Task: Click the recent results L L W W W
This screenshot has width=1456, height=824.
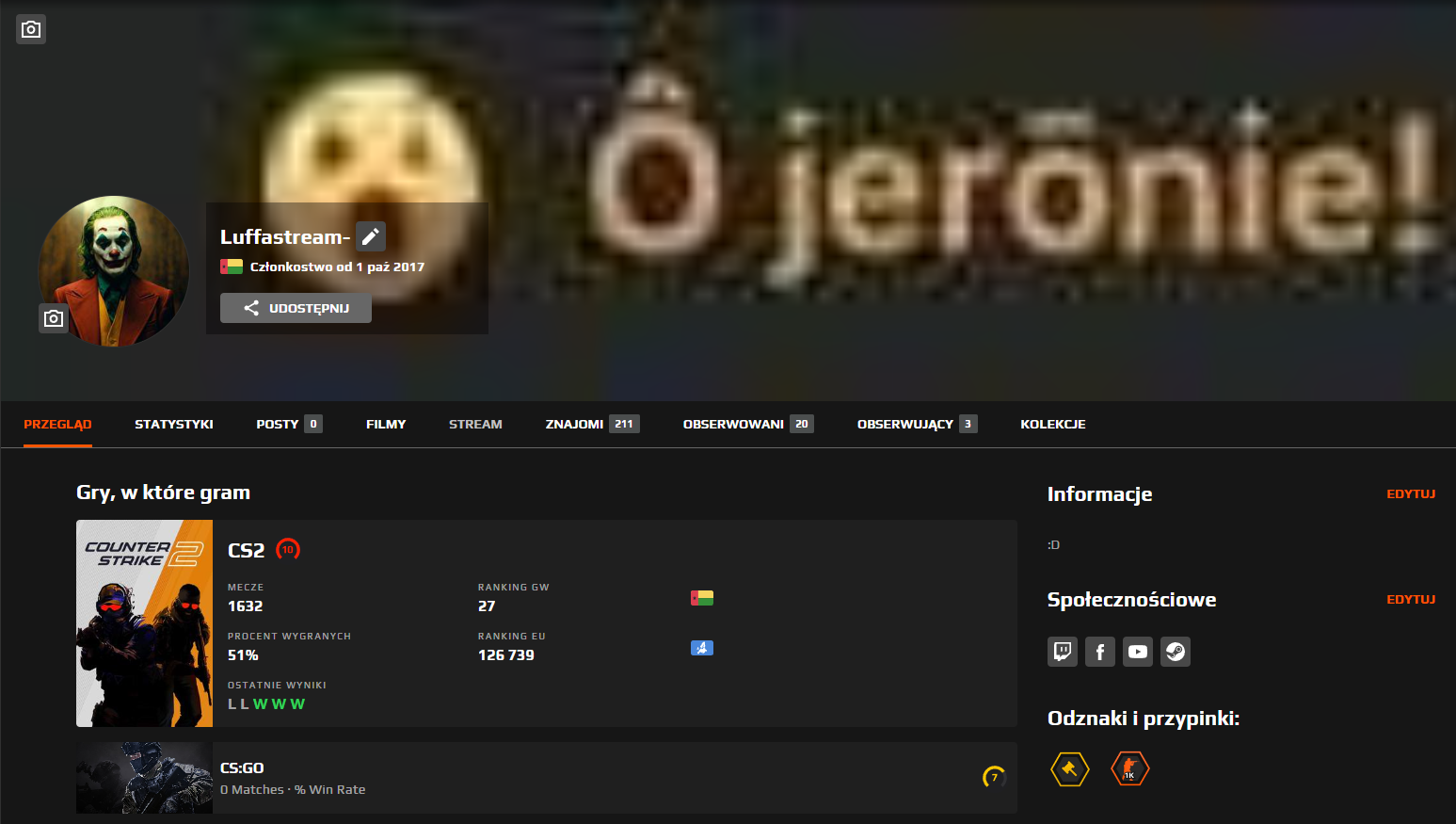Action: [266, 704]
